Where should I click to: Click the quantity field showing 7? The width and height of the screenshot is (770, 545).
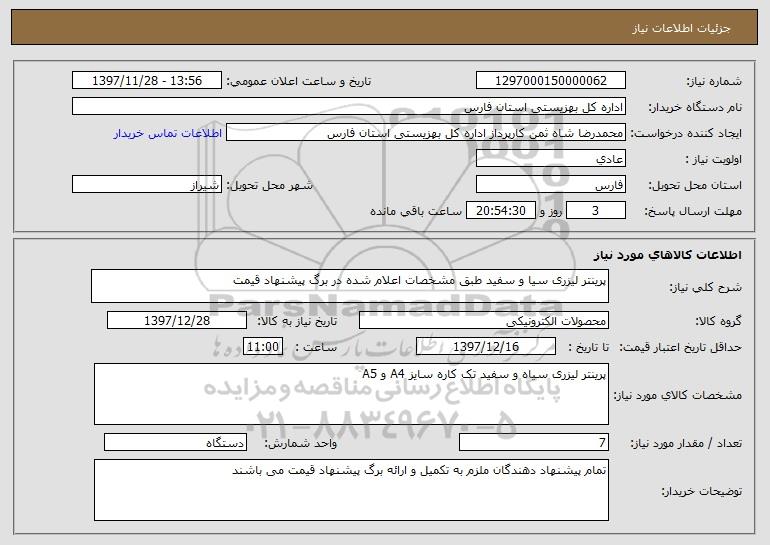(534, 442)
